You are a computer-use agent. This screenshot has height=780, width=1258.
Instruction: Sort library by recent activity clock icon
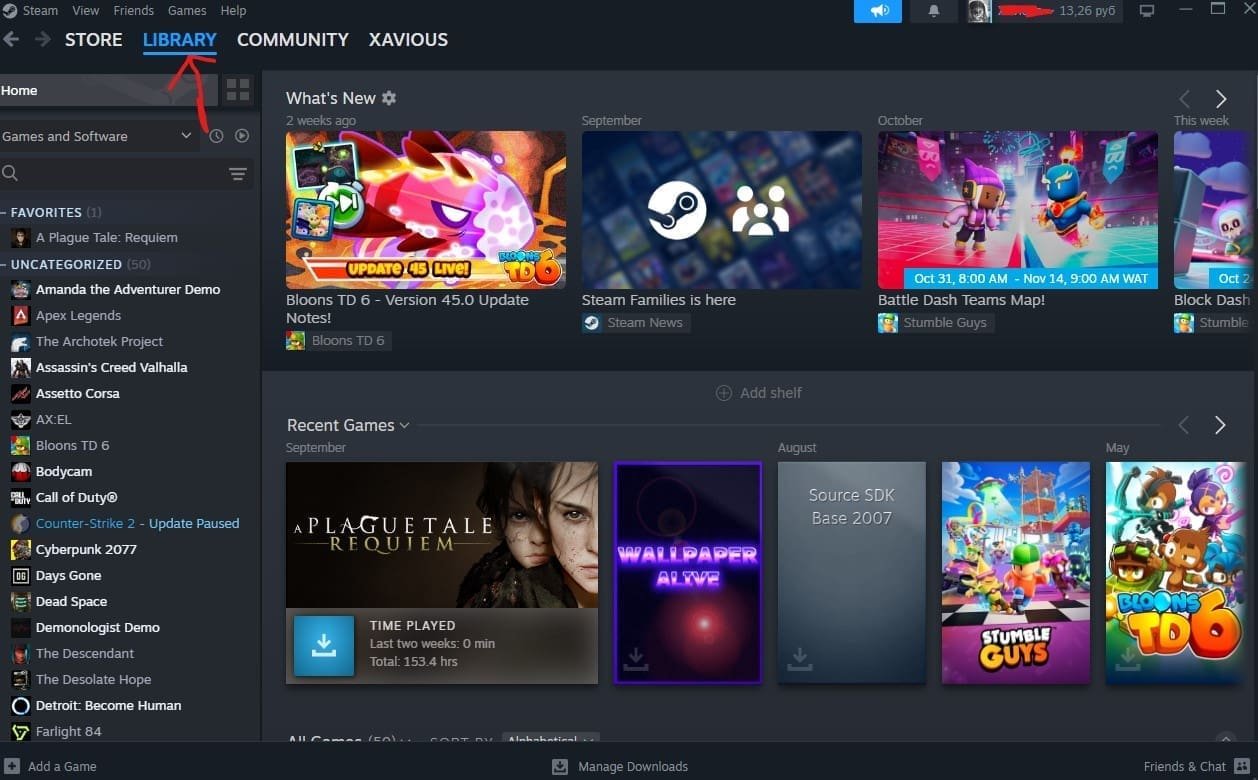coord(216,136)
